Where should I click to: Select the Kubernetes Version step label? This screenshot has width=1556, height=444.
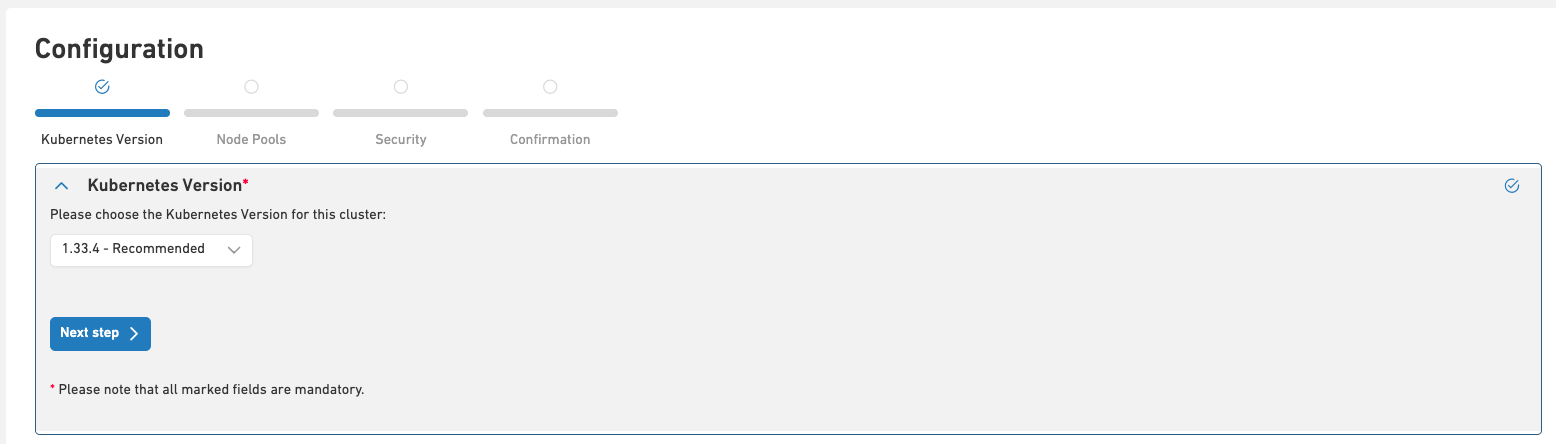102,139
